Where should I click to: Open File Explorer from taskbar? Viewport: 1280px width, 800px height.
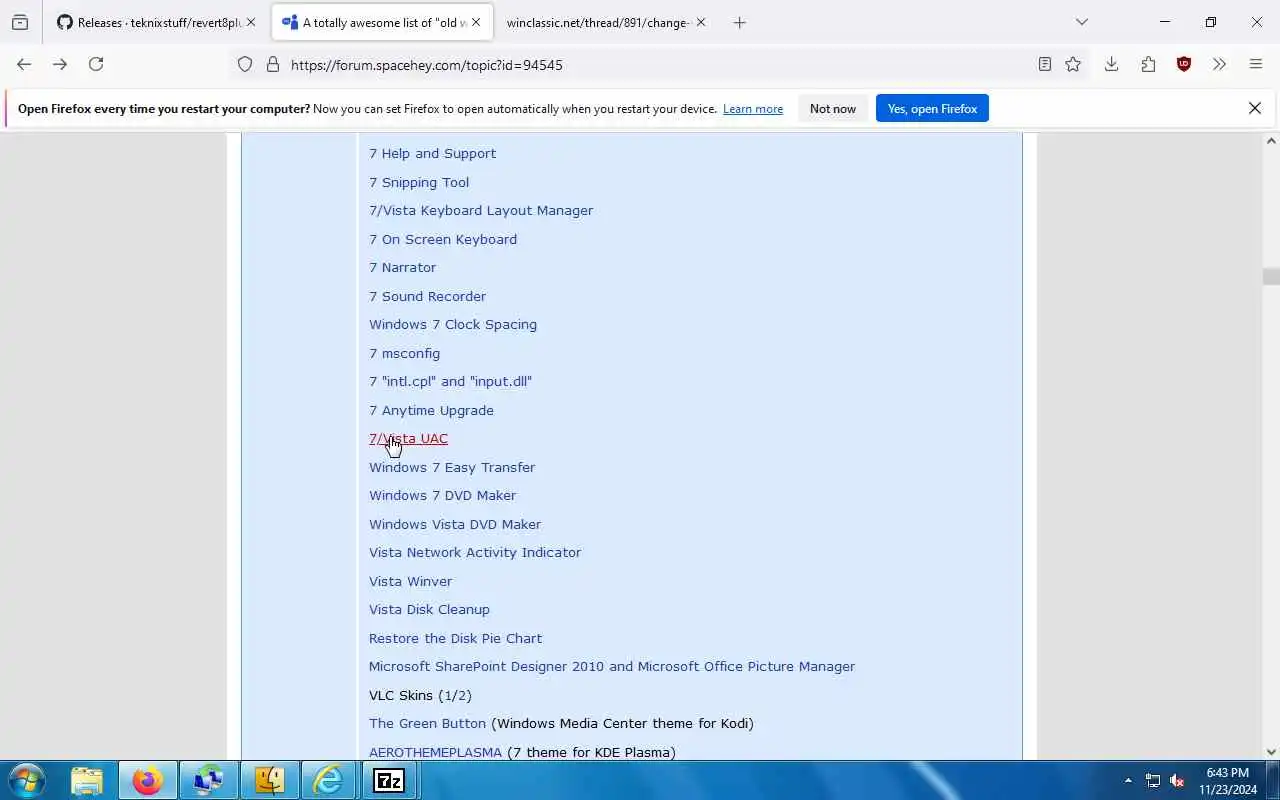(87, 780)
